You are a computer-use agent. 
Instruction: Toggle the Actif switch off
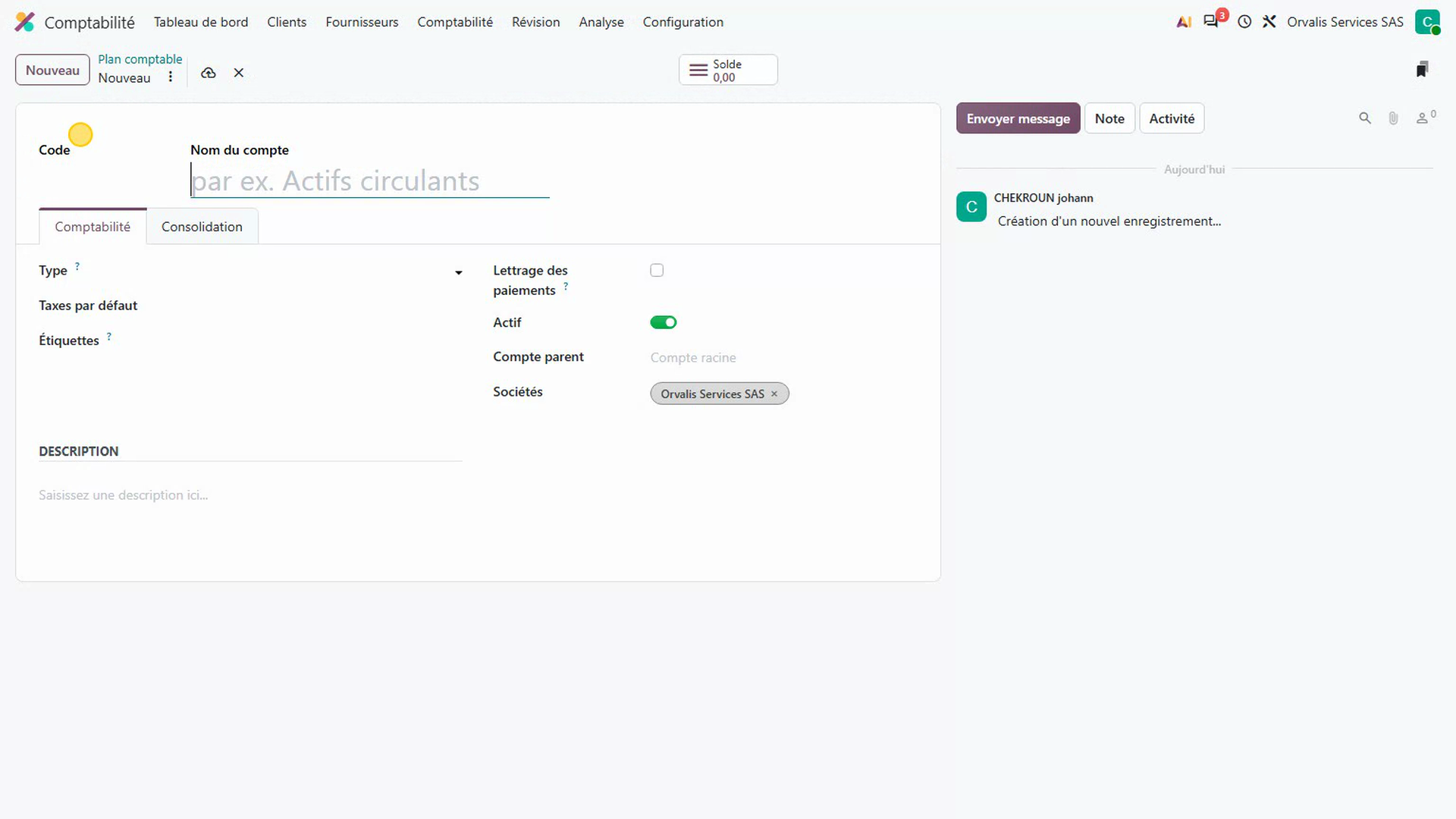click(x=664, y=322)
